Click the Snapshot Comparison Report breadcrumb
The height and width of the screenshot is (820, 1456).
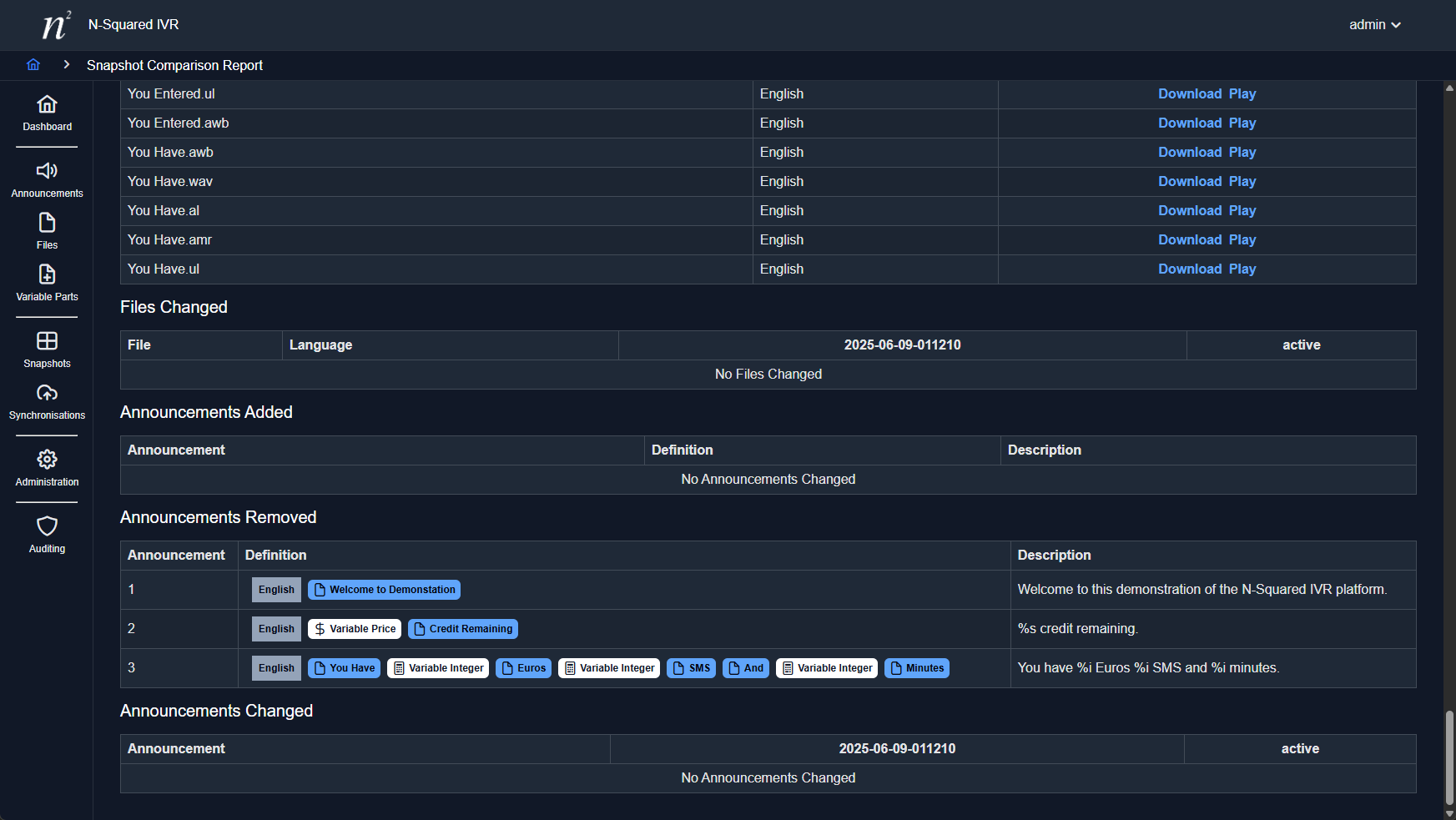click(174, 65)
